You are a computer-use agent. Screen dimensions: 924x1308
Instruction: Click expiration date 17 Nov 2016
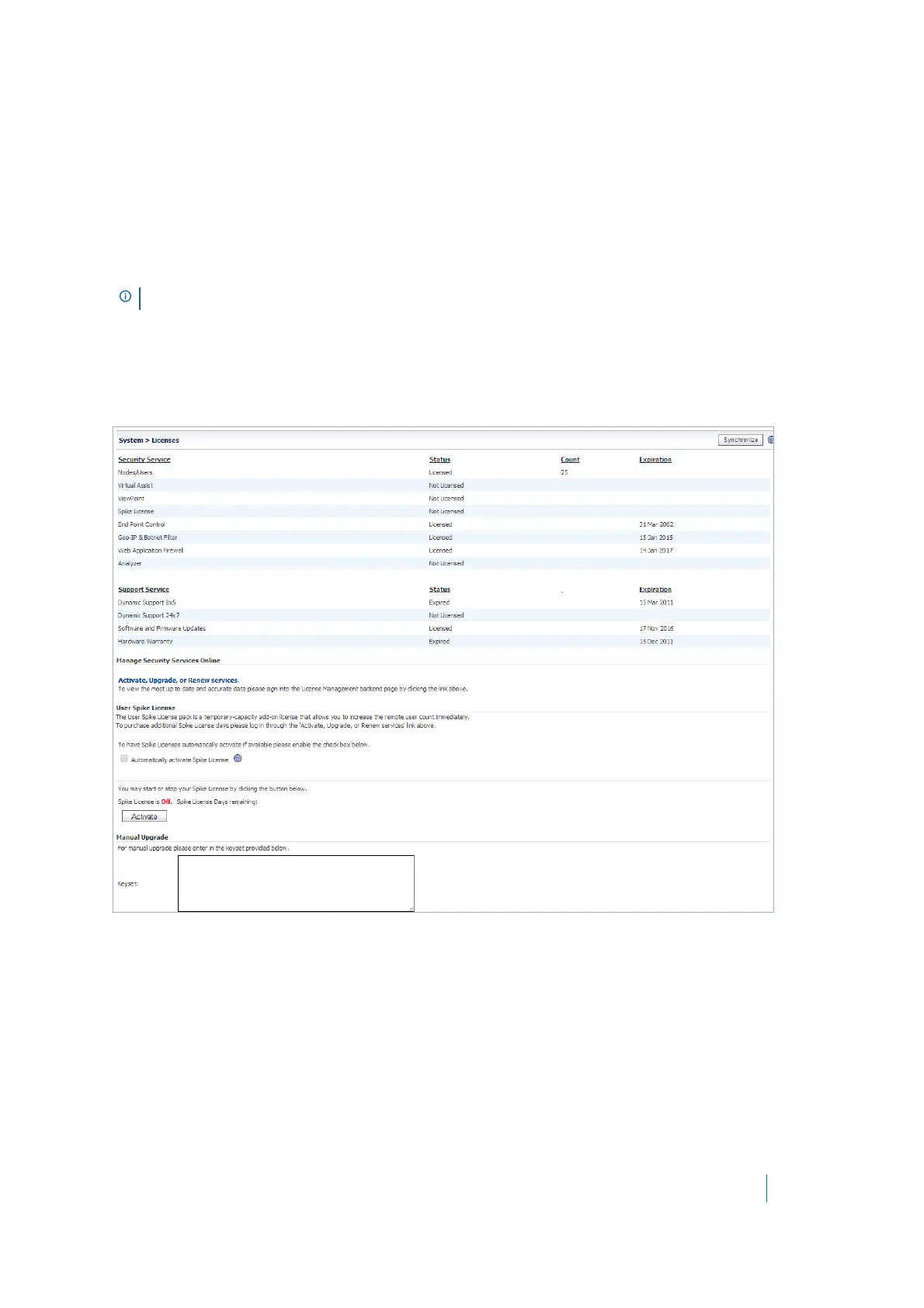coord(656,628)
